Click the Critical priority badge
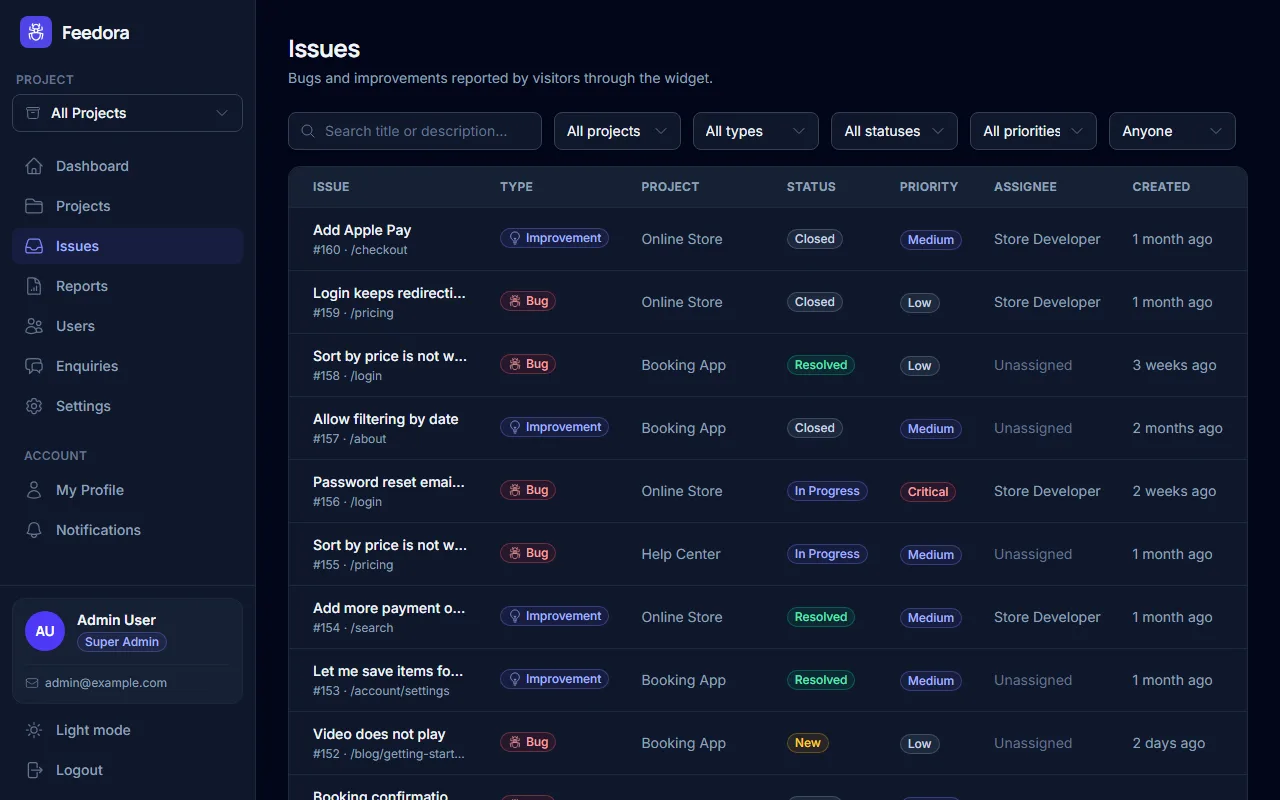 (x=927, y=491)
